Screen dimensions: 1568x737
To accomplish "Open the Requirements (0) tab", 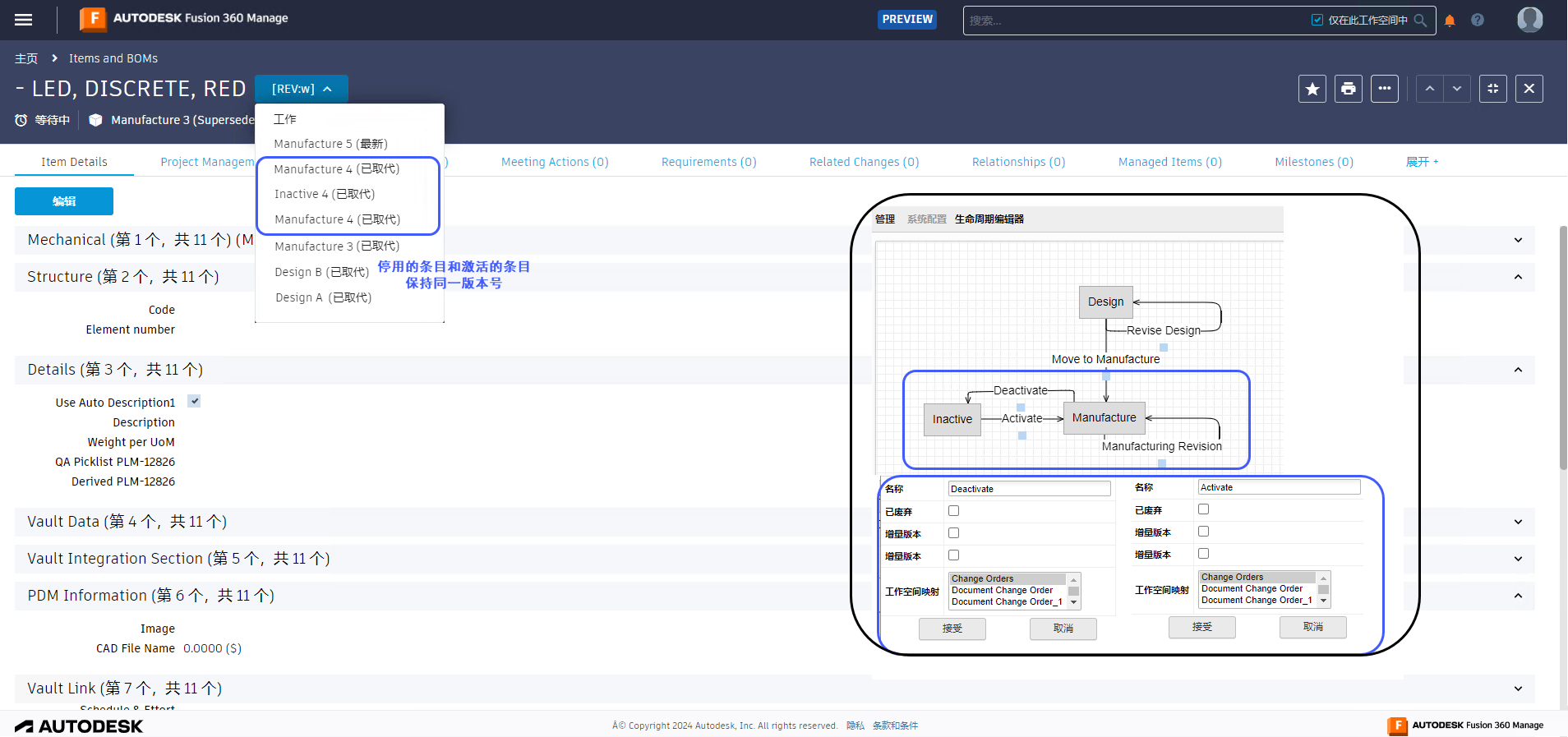I will tap(708, 162).
